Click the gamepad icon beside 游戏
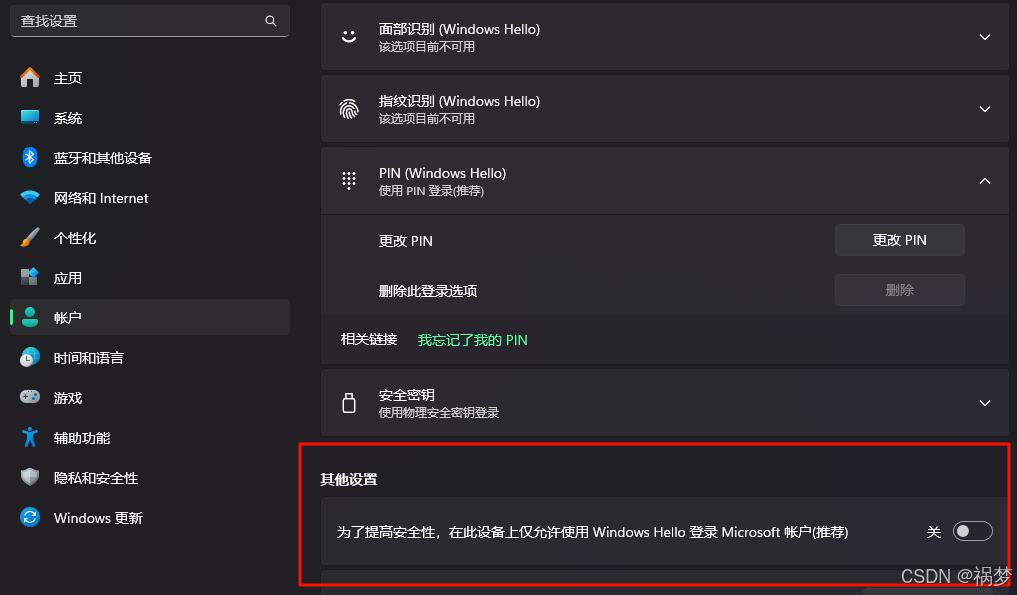Screen dimensions: 1017x595 [30, 397]
